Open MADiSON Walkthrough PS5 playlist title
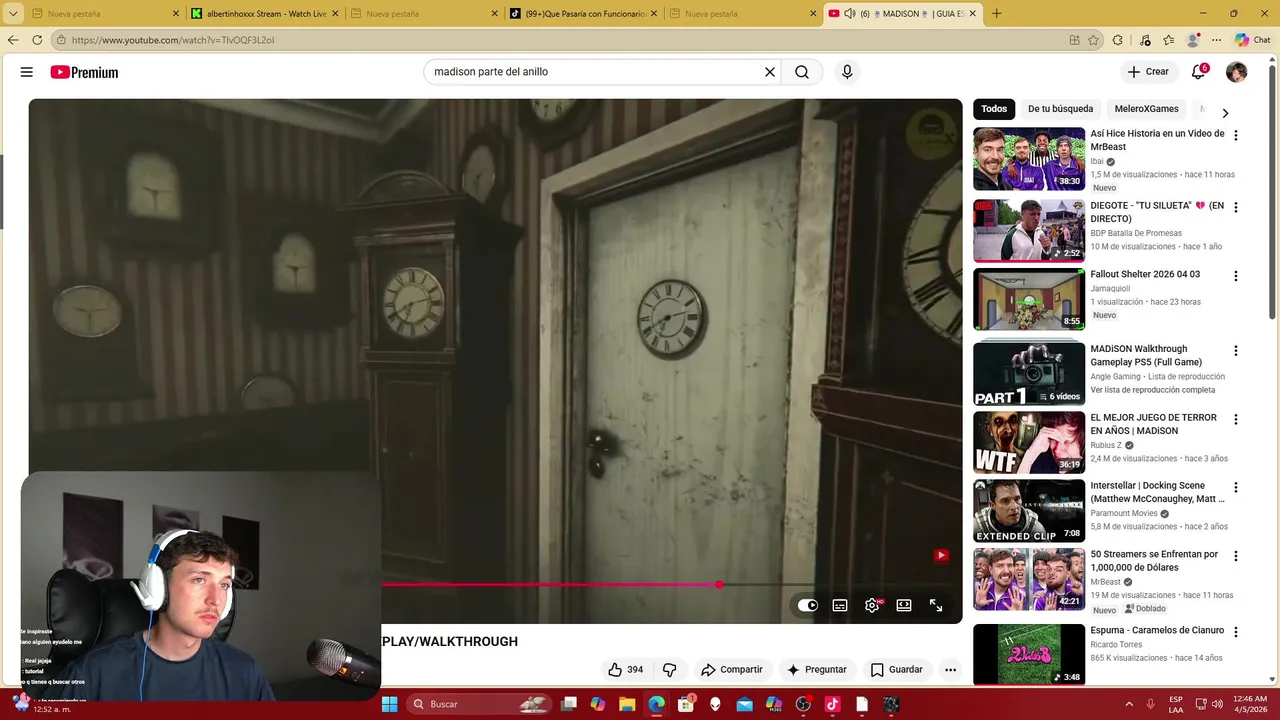This screenshot has width=1280, height=720. pos(1146,356)
